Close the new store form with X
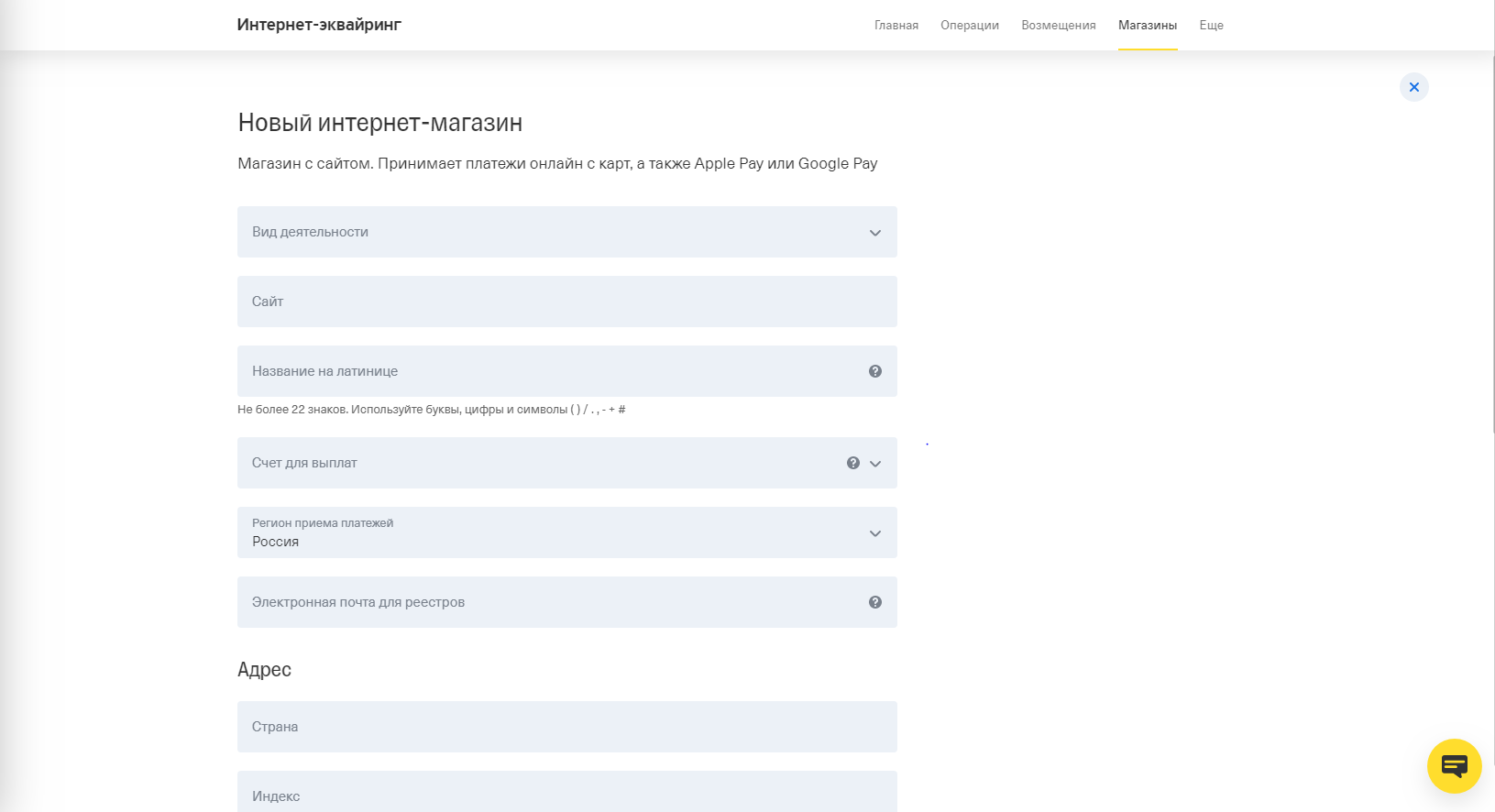The width and height of the screenshot is (1495, 812). point(1413,87)
